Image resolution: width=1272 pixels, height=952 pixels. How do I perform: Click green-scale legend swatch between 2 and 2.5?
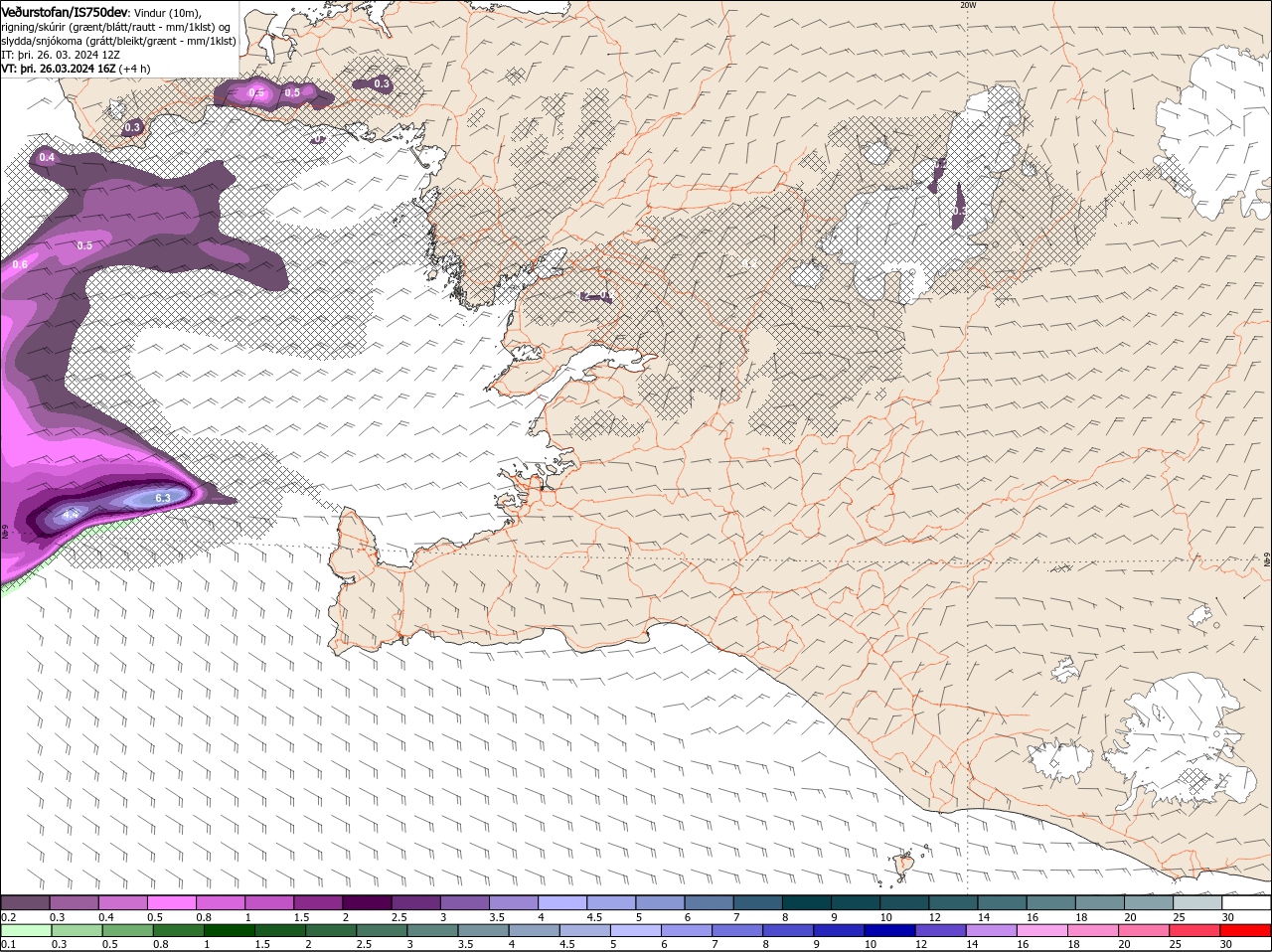(x=333, y=930)
